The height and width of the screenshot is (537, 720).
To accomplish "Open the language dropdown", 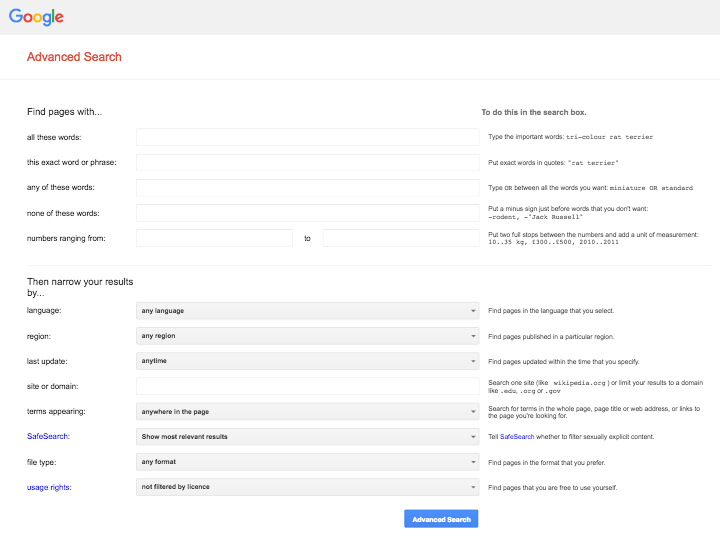I will (307, 311).
